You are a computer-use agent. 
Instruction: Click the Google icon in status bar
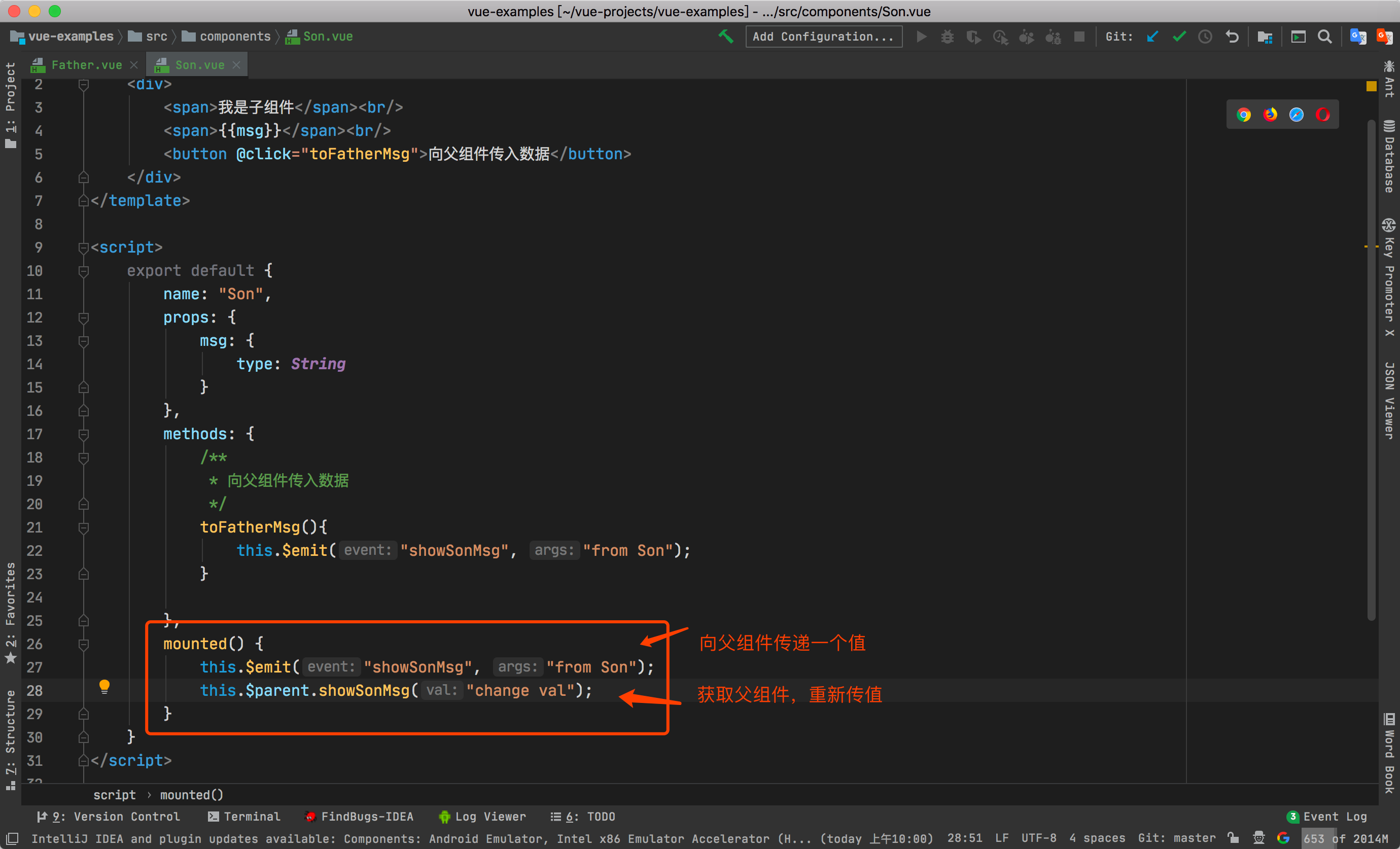1283,838
